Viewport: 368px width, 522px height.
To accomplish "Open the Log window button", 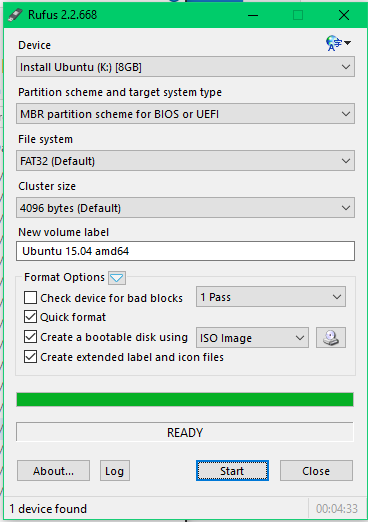I will [115, 471].
